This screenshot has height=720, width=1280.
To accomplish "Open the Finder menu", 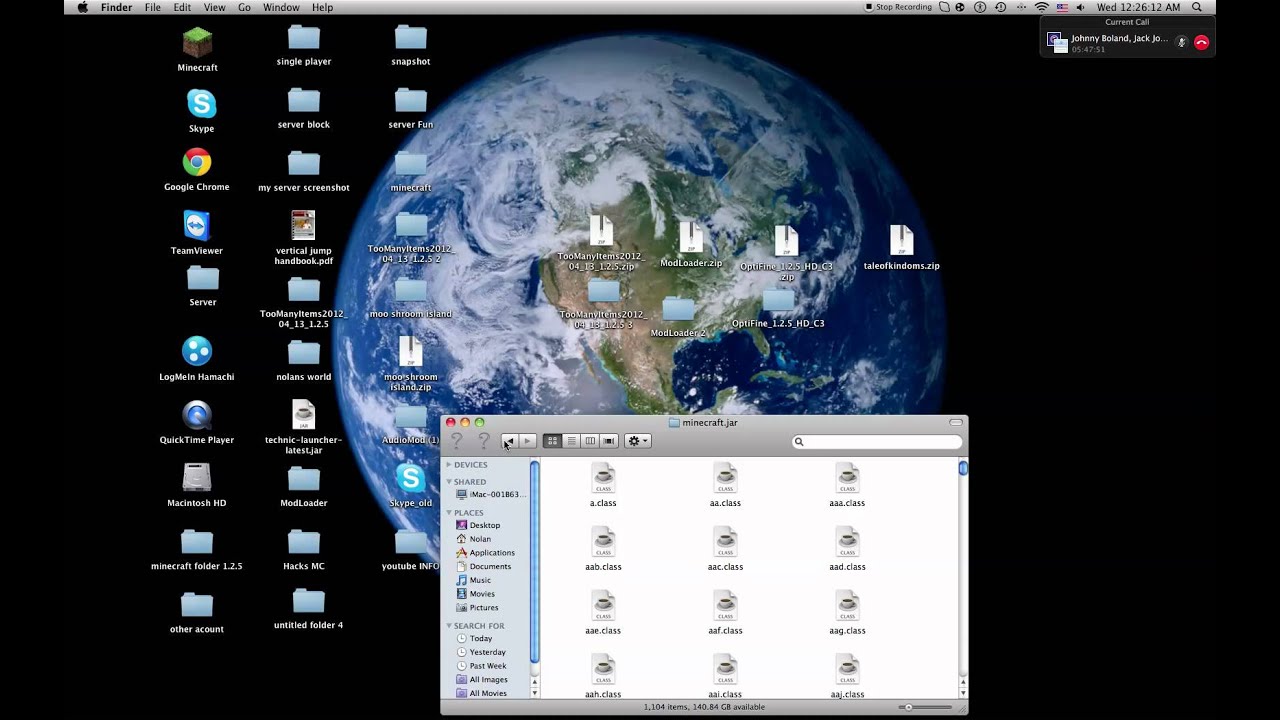I will click(116, 7).
